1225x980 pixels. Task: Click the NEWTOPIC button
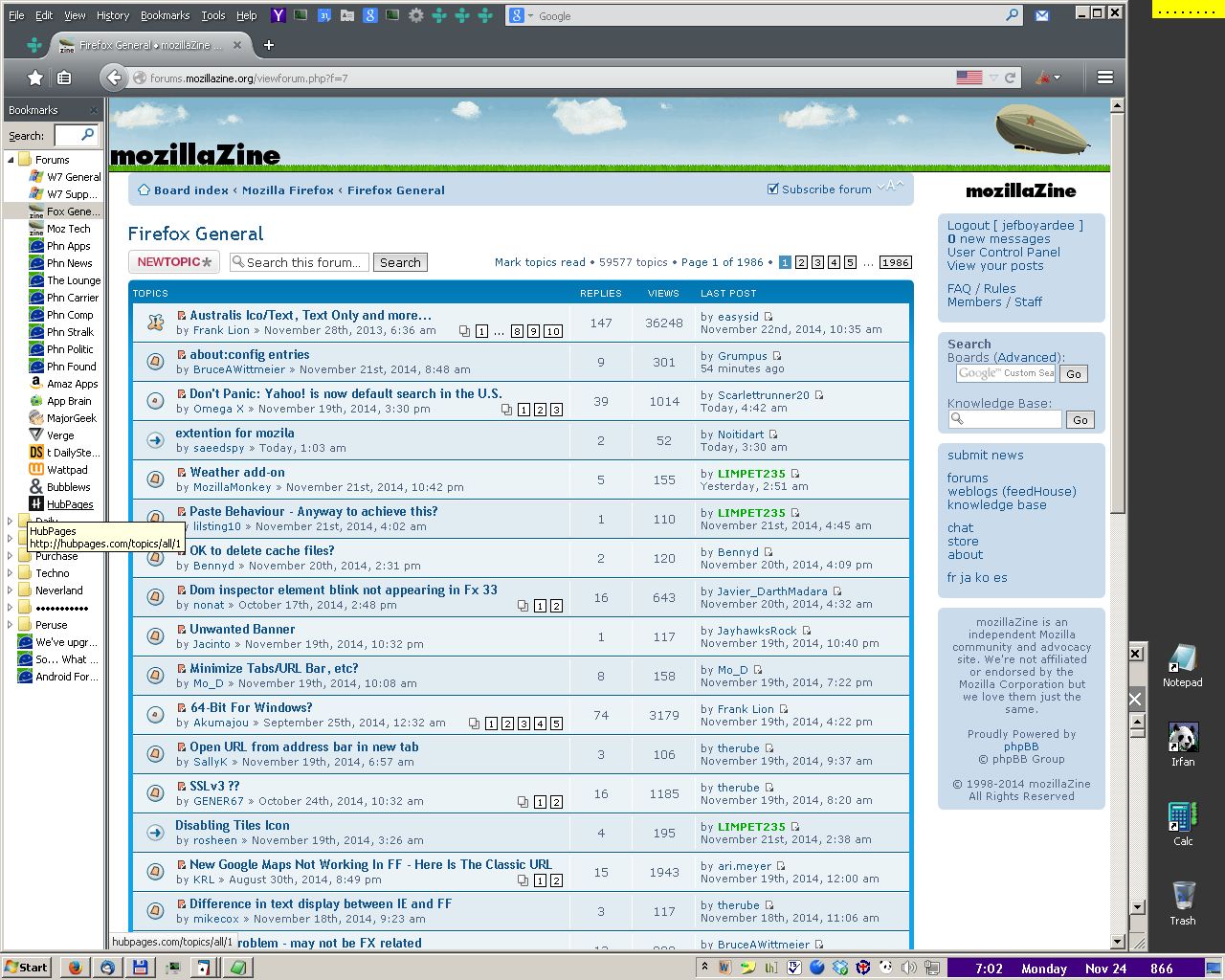174,262
